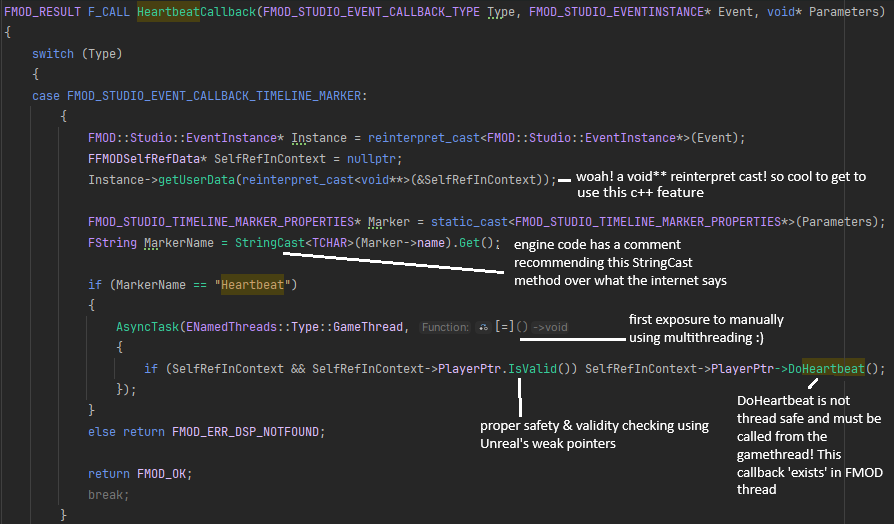Viewport: 894px width, 524px height.
Task: Click the lambda icon beside the Function: hint
Action: click(483, 327)
